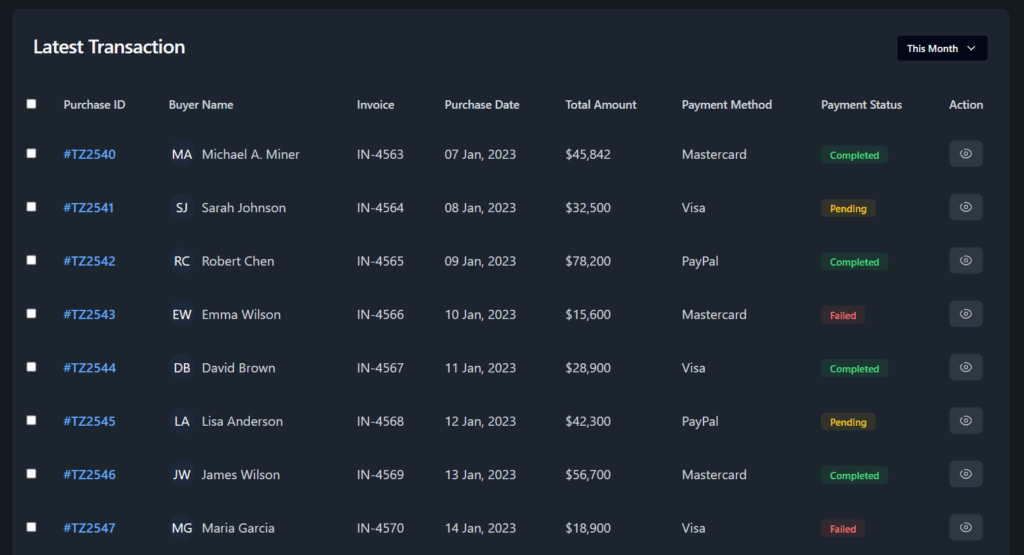This screenshot has height=555, width=1024.
Task: Open the This Month dropdown
Action: click(x=942, y=48)
